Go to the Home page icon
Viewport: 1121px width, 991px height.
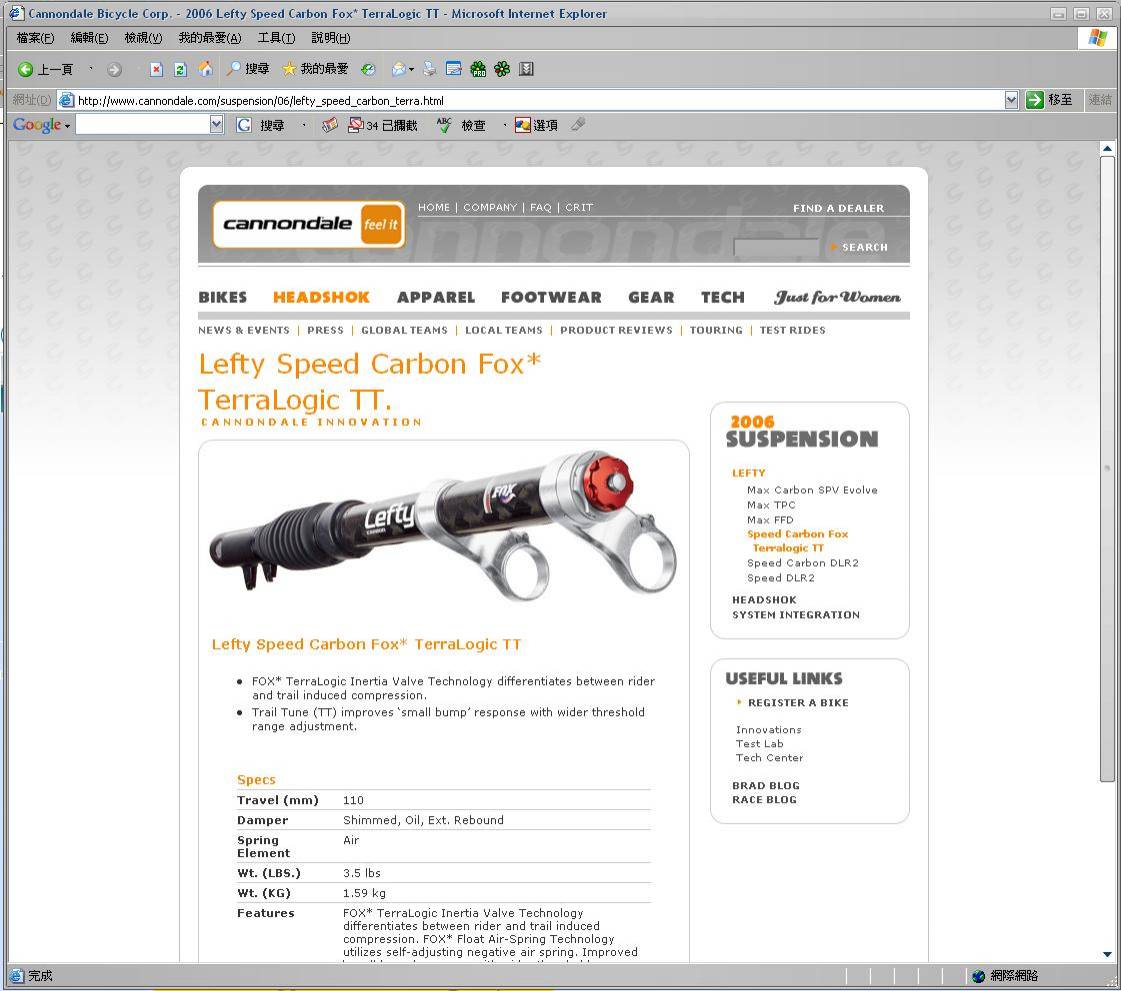point(205,69)
